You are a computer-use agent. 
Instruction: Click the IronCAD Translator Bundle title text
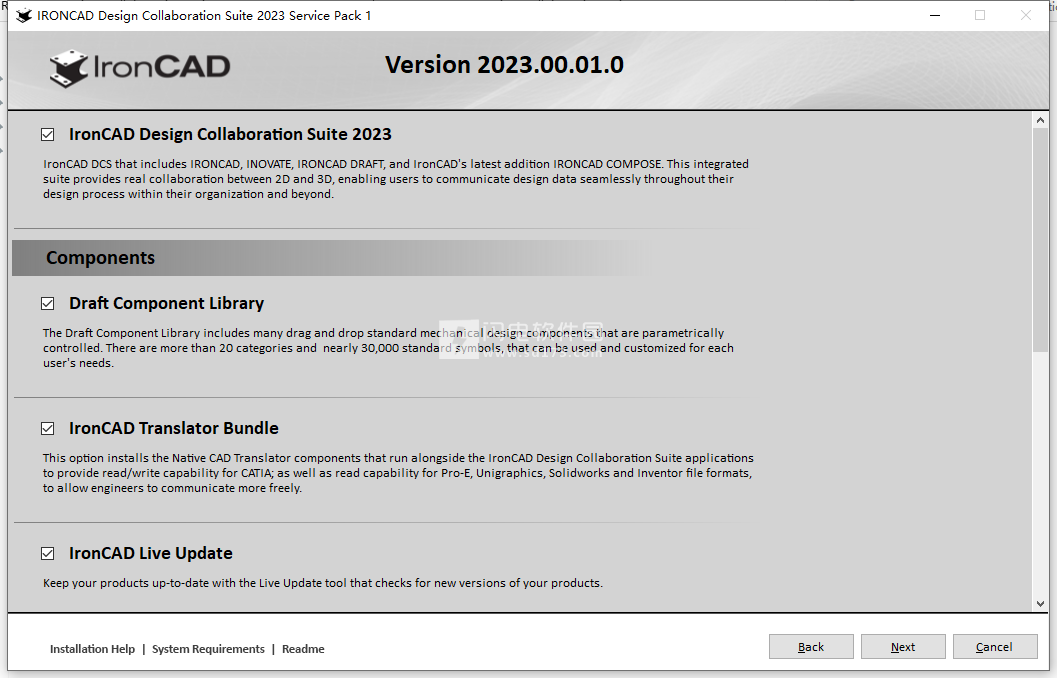pyautogui.click(x=174, y=429)
